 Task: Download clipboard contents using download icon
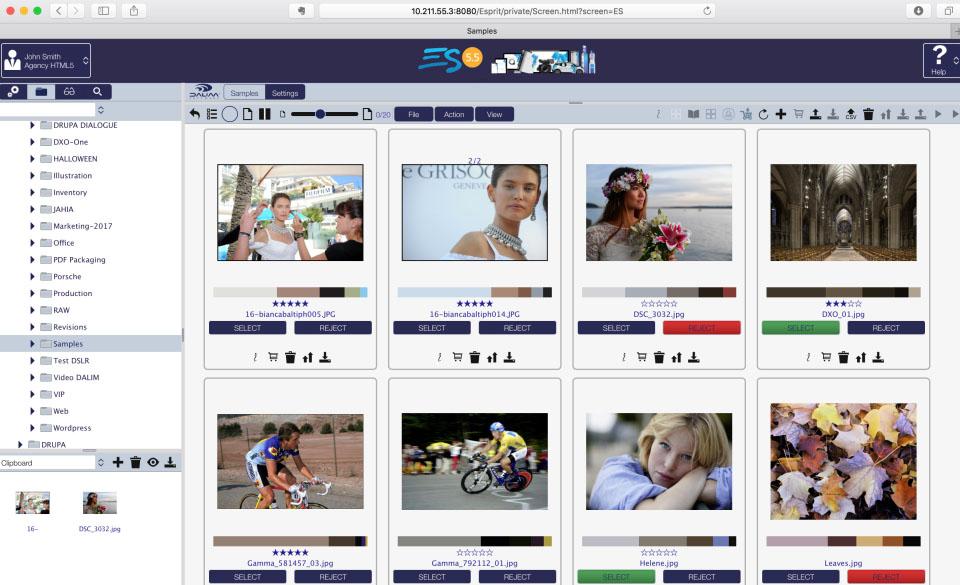click(170, 463)
